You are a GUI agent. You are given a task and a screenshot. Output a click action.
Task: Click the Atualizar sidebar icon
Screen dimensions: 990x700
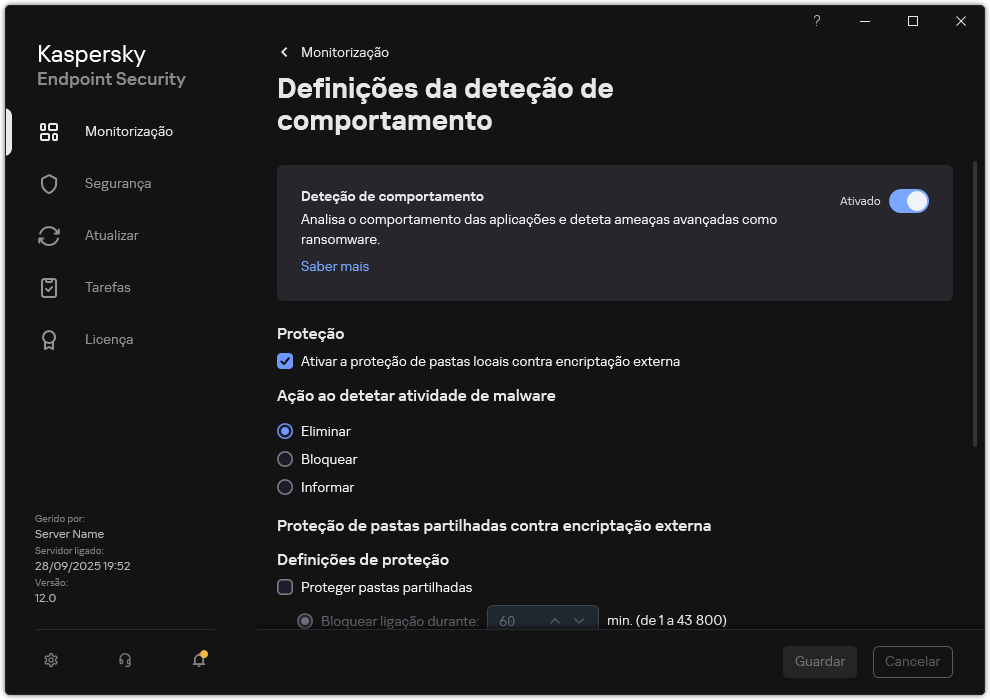[49, 235]
